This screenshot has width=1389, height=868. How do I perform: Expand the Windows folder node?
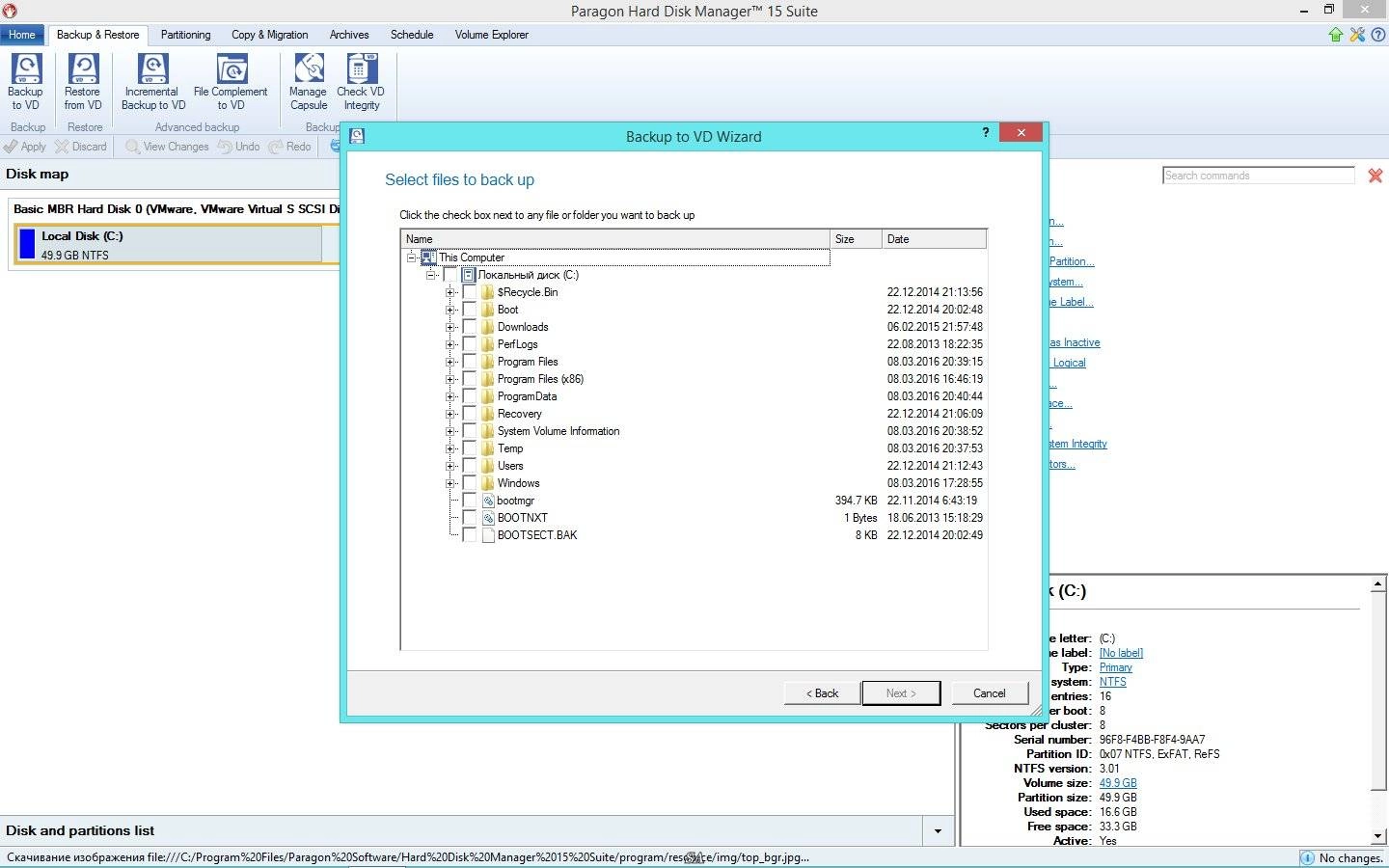pos(450,483)
